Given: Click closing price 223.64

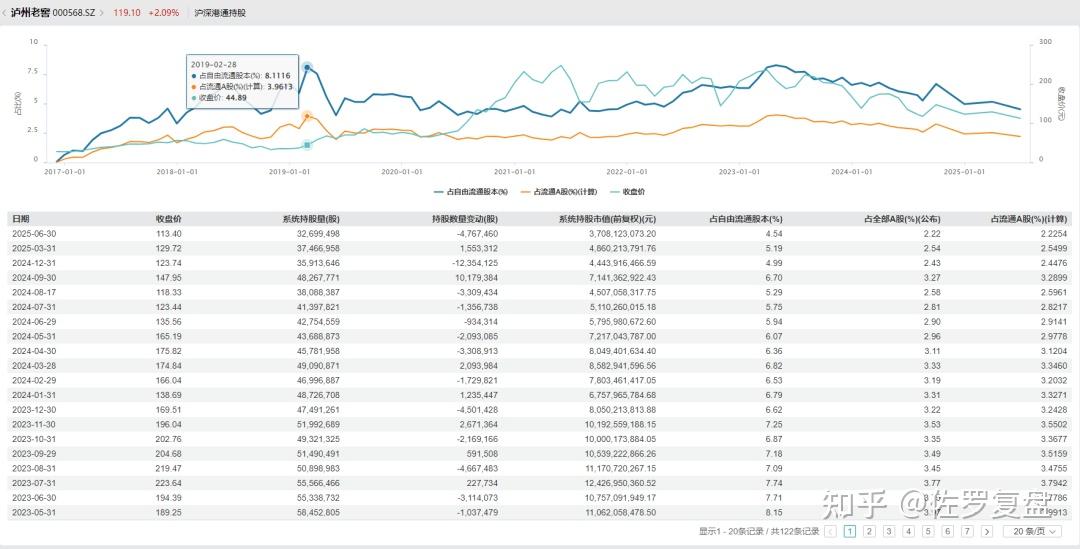Looking at the screenshot, I should click(x=169, y=483).
